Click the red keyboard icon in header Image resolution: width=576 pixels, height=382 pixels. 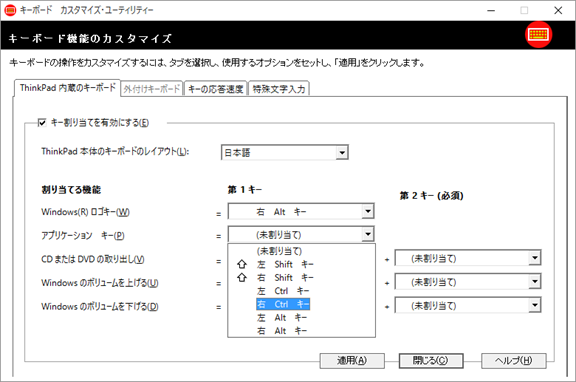click(538, 35)
